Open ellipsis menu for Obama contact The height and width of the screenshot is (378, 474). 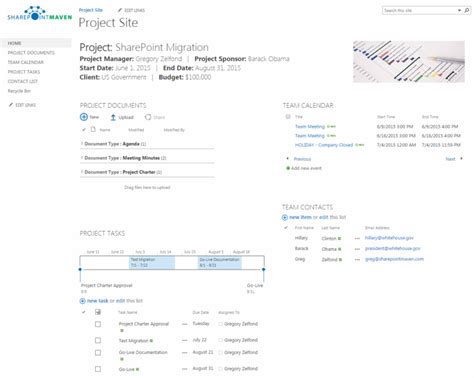point(357,249)
